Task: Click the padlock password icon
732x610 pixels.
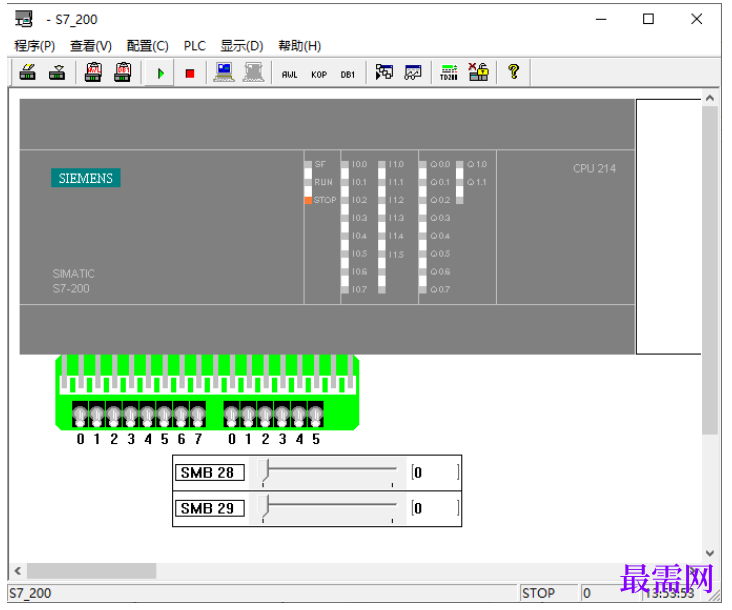Action: click(x=479, y=72)
